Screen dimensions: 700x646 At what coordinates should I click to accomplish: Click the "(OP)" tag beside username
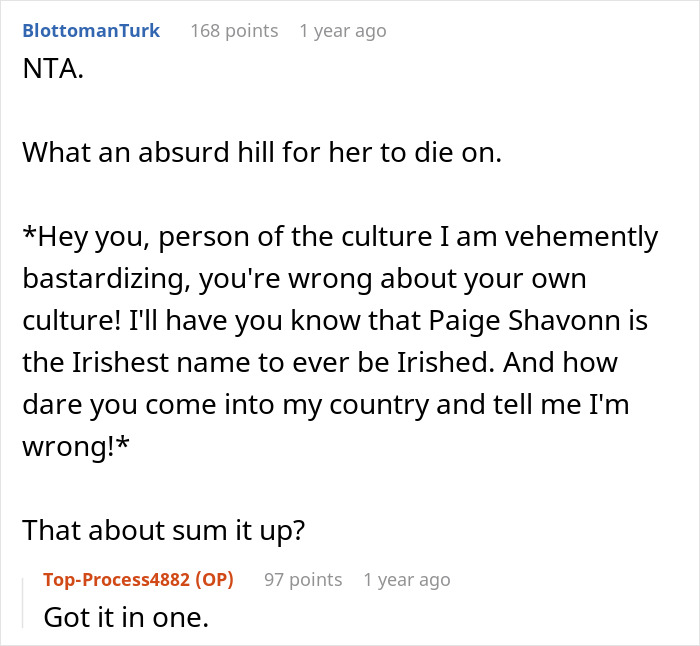pos(215,580)
